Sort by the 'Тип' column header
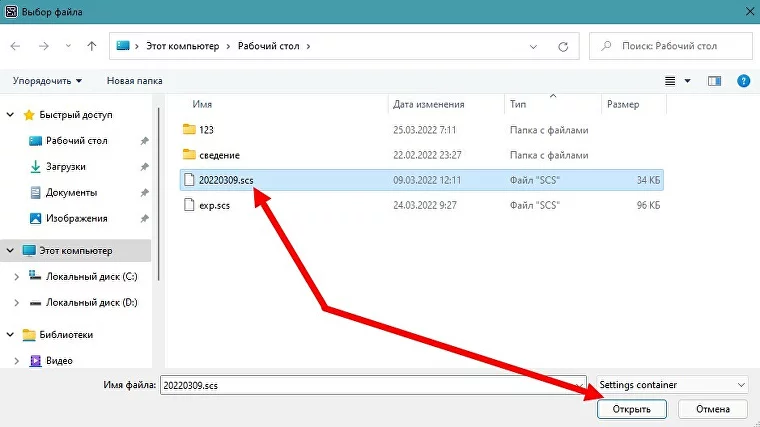The width and height of the screenshot is (760, 427). (518, 104)
